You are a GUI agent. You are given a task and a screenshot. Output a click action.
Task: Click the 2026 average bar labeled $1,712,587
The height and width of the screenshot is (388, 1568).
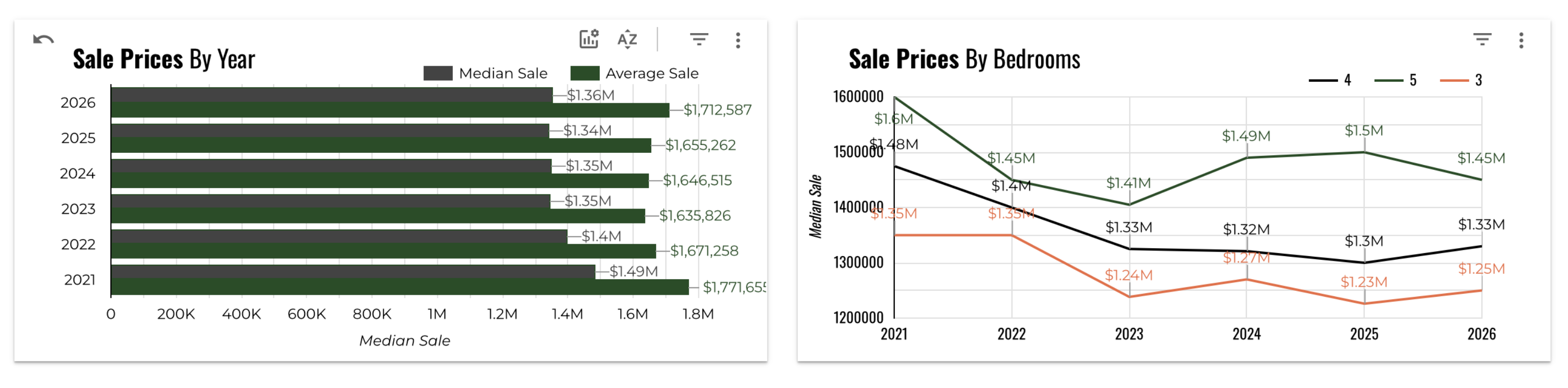point(390,110)
